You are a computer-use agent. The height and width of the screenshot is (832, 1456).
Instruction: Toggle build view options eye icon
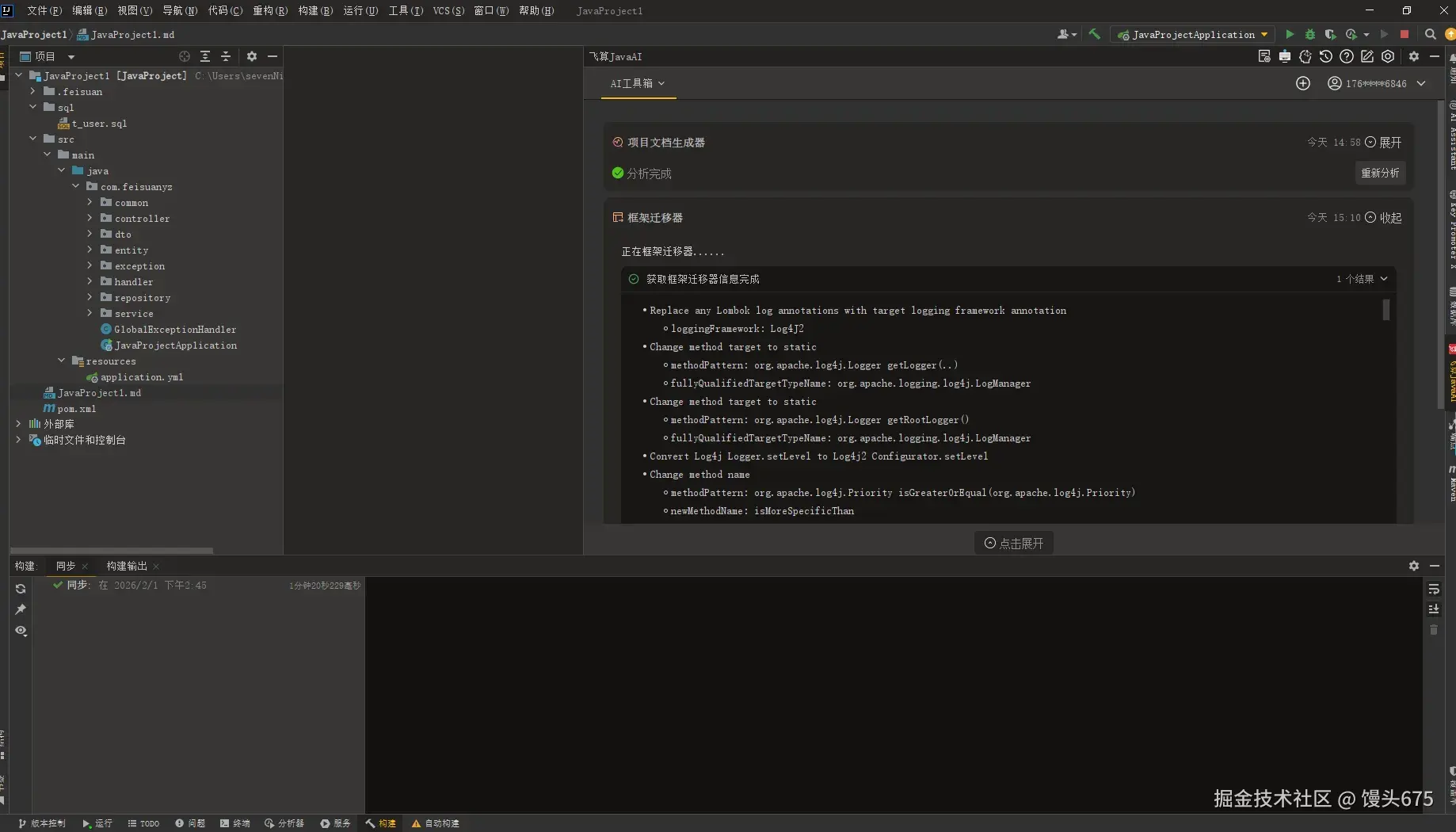[21, 631]
